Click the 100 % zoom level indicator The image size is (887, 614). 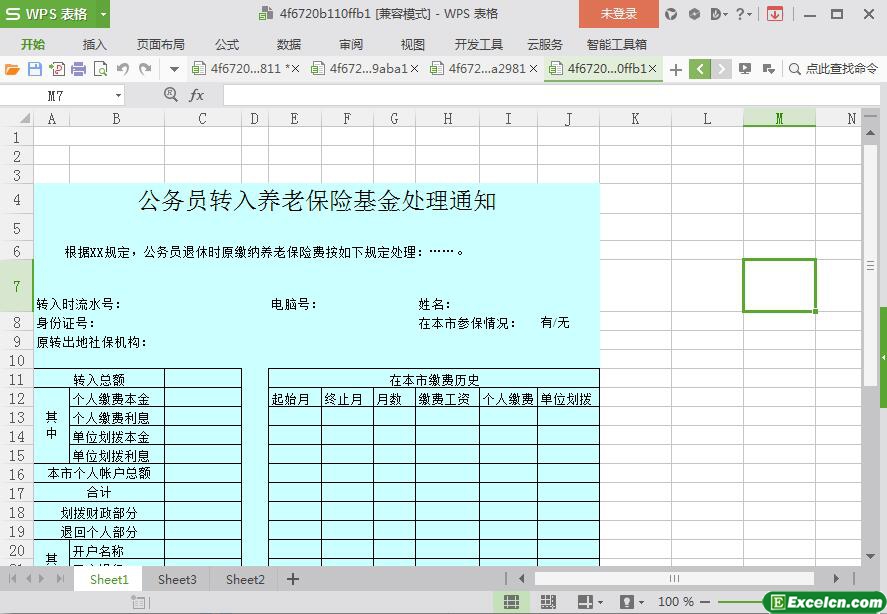tap(676, 602)
